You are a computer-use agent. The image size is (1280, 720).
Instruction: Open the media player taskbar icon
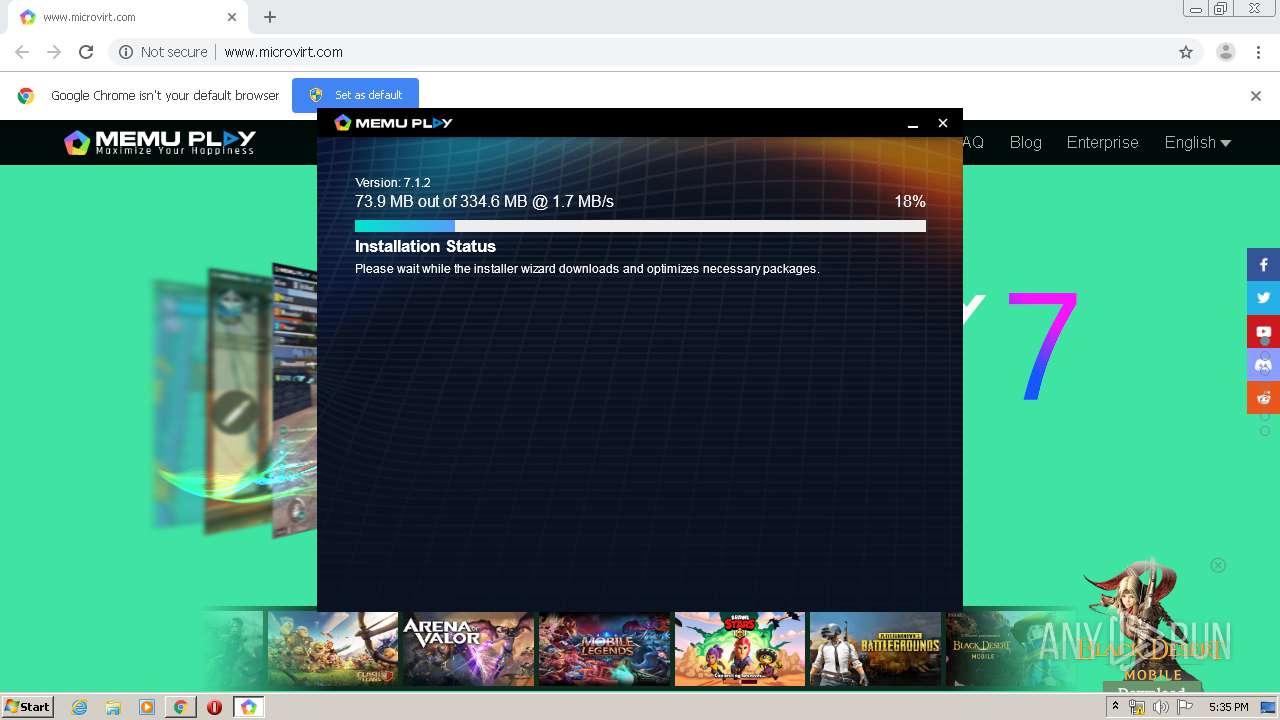[147, 707]
